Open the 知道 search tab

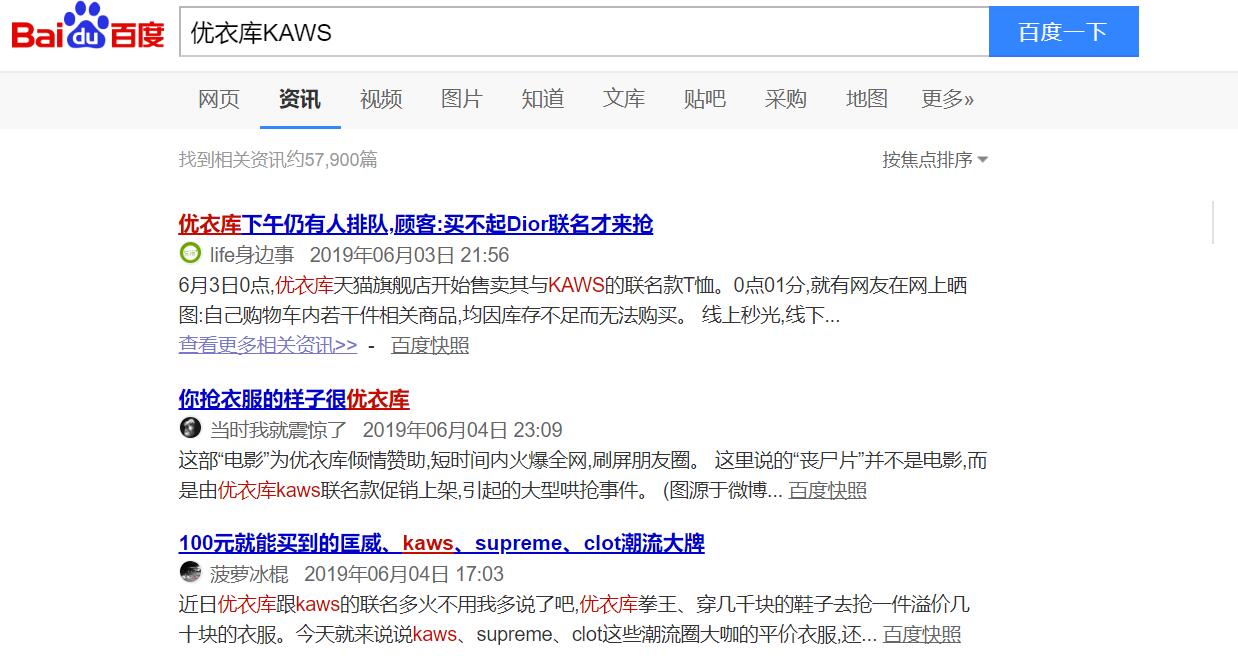click(x=542, y=99)
